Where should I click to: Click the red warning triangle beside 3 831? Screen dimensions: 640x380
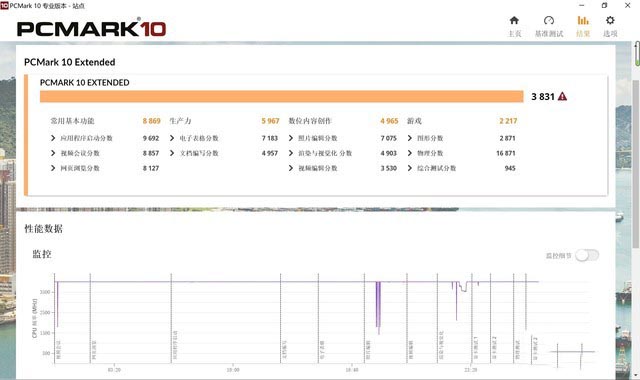click(562, 96)
